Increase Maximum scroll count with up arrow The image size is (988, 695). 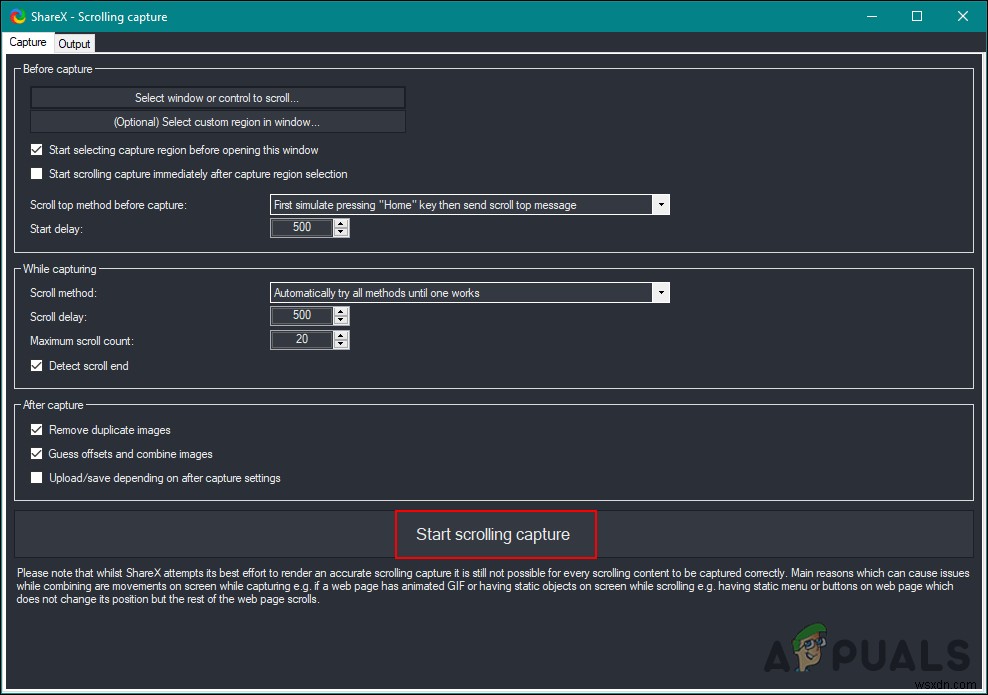(341, 335)
